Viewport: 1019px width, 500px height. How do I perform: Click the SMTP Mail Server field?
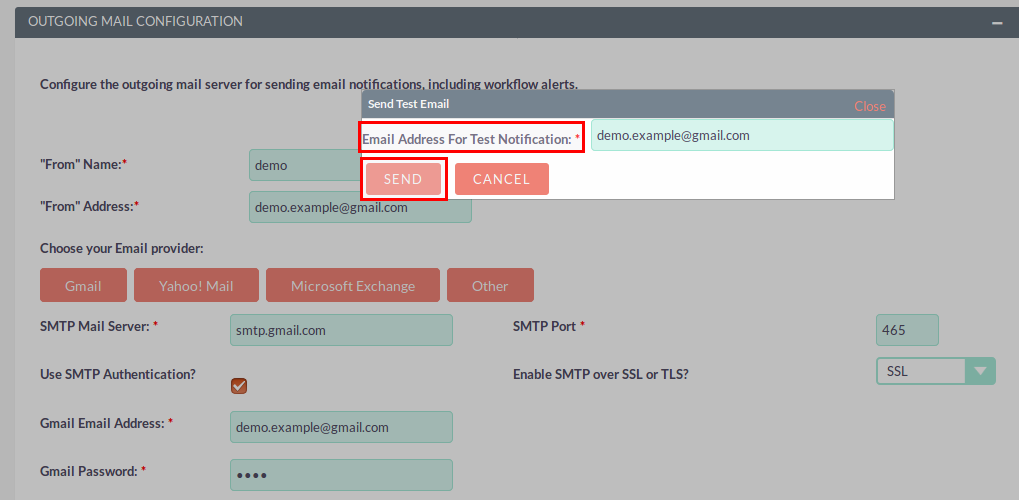click(341, 330)
